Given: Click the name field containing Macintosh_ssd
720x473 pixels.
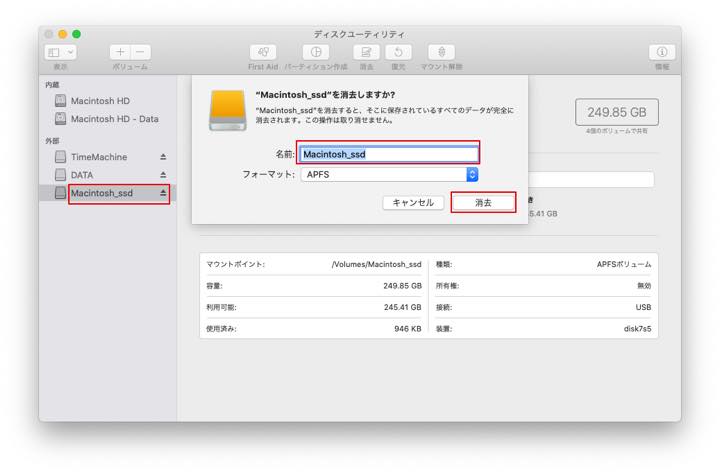Looking at the screenshot, I should (388, 154).
